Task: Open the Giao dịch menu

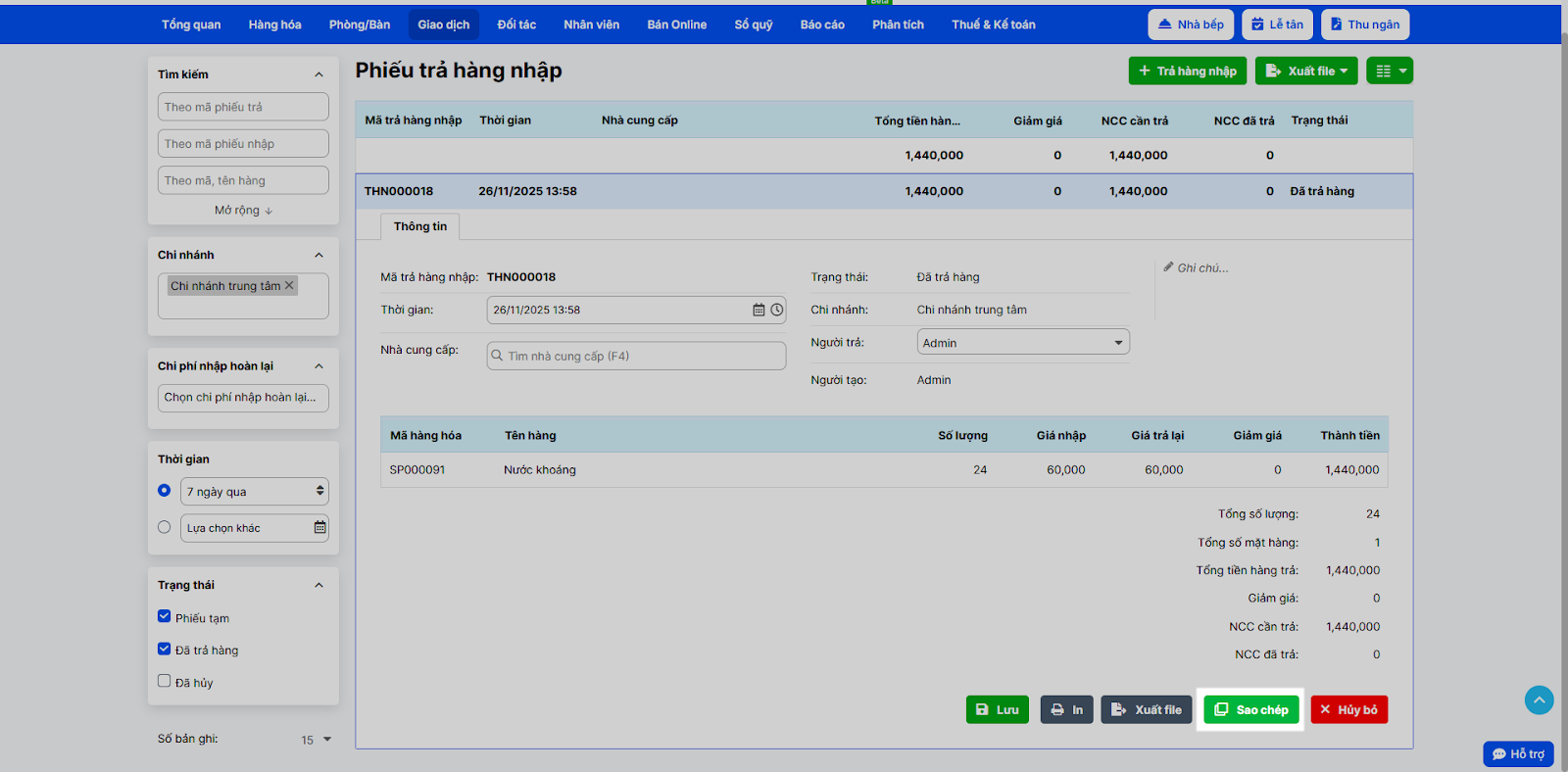Action: point(444,24)
